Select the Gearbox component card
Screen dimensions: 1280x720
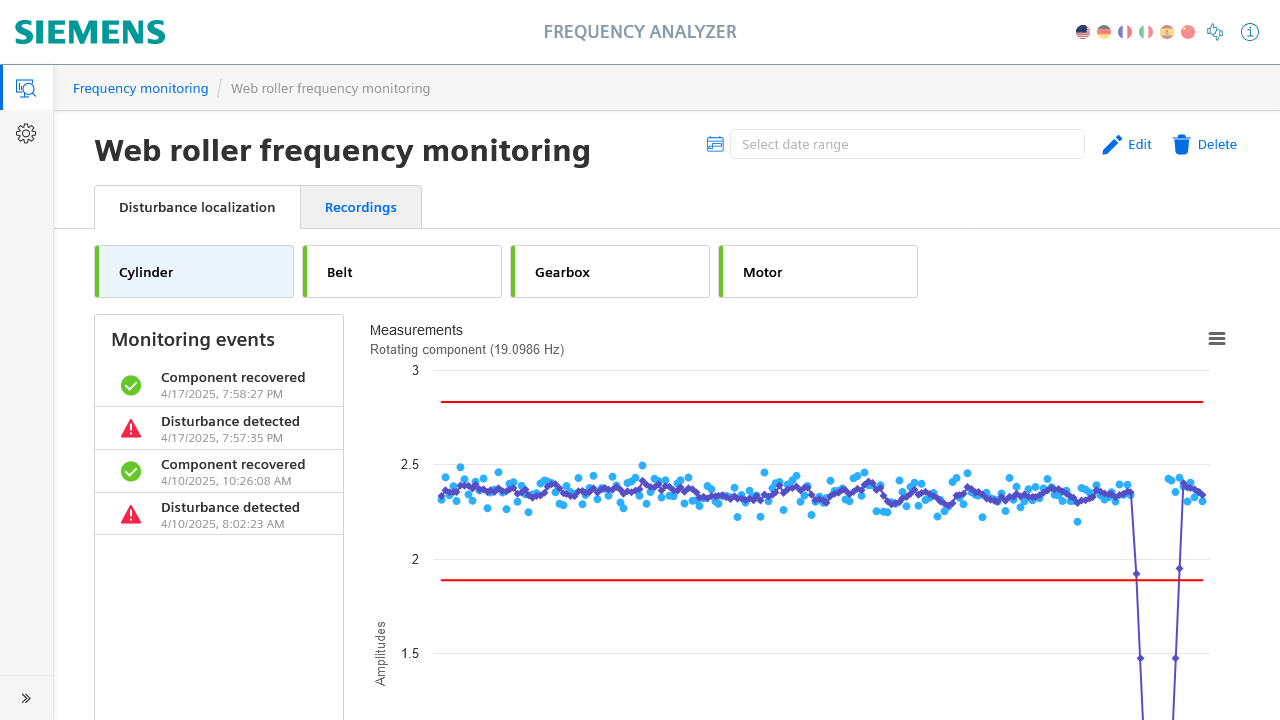(x=610, y=272)
